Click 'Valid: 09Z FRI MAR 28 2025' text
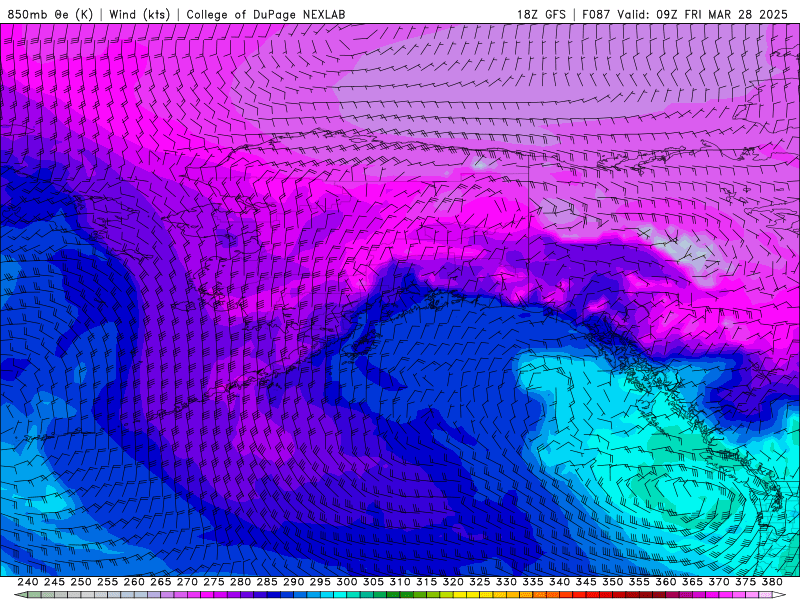Viewport: 800px width, 600px height. 703,14
